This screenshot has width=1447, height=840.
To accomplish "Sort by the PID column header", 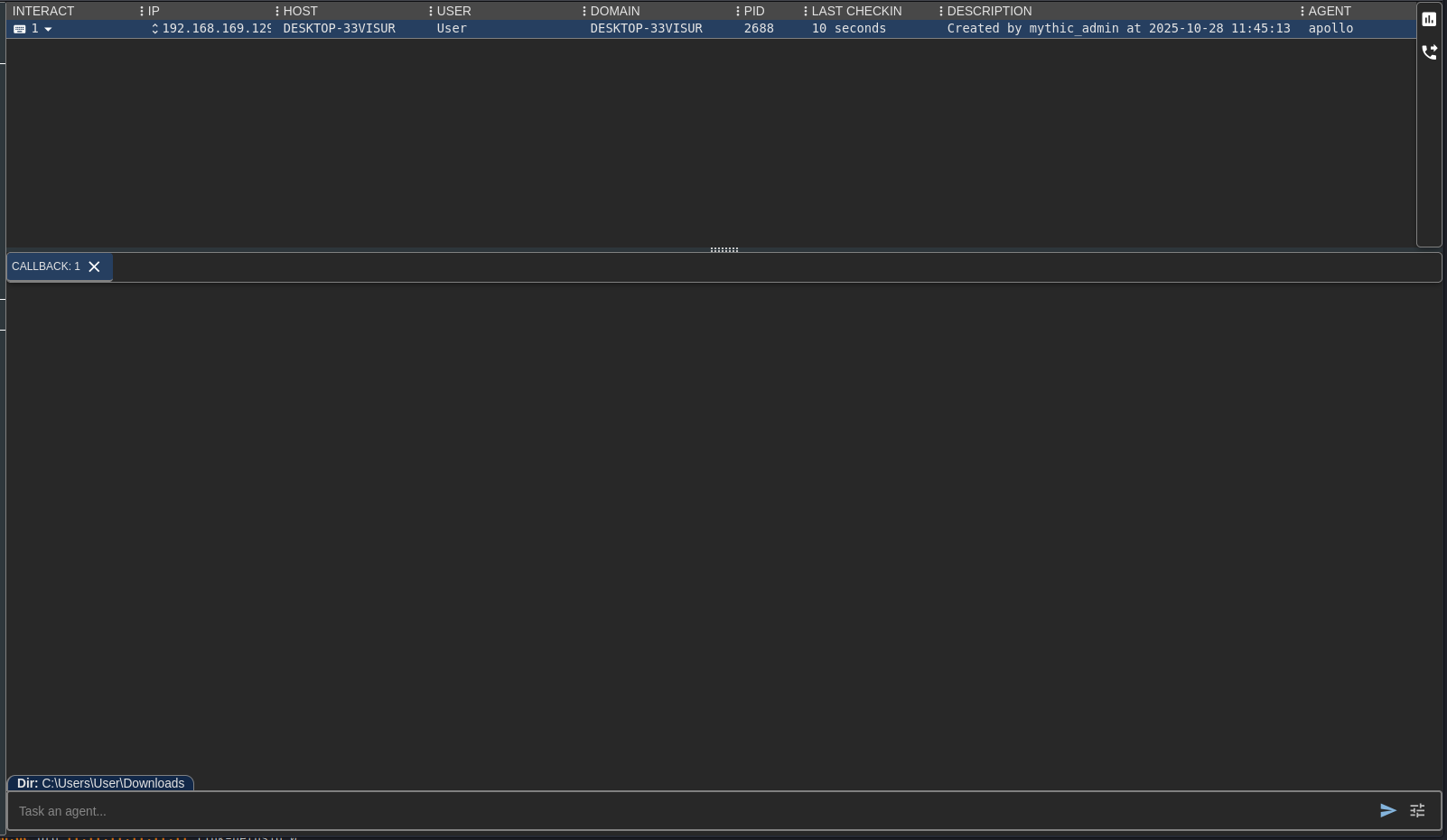I will click(x=754, y=11).
